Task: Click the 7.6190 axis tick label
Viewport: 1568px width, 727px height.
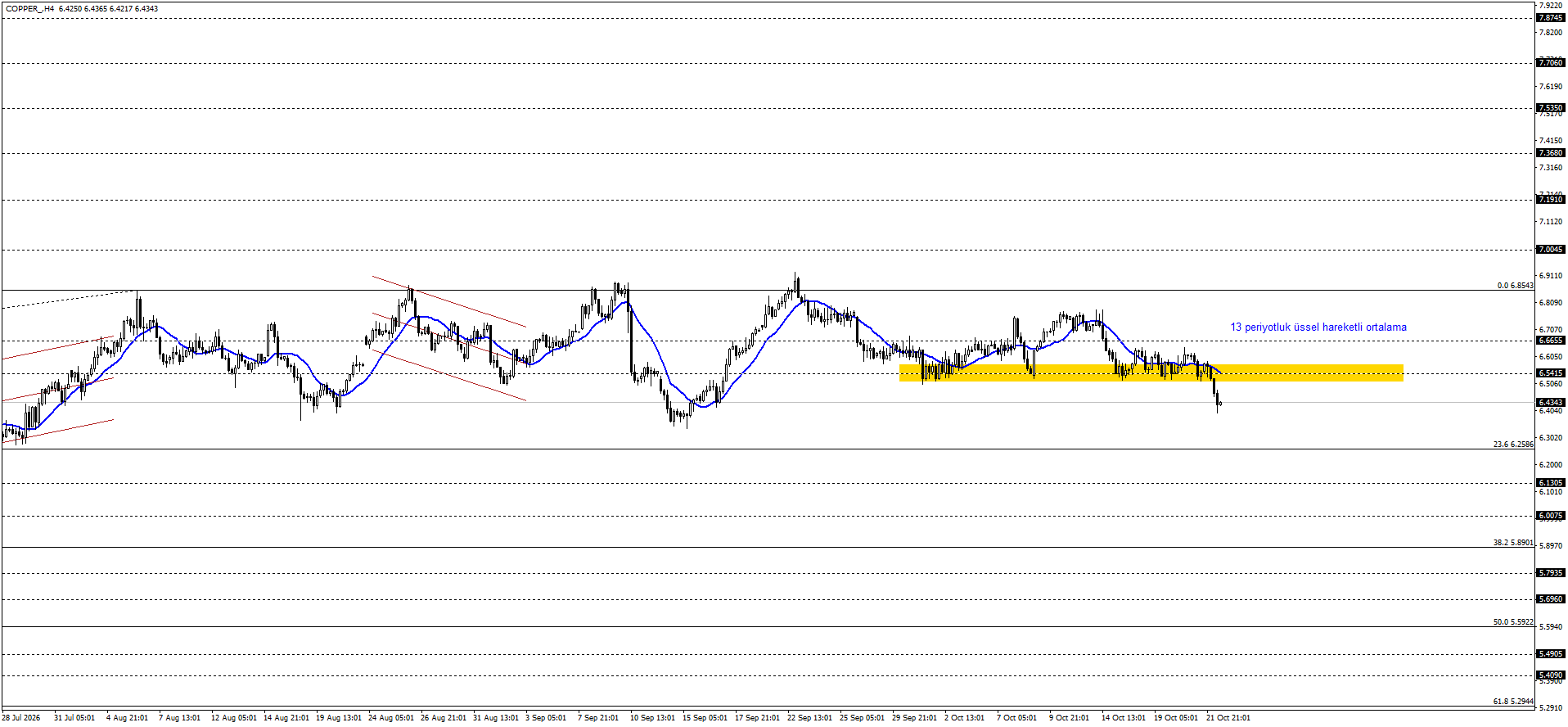Action: 1552,87
